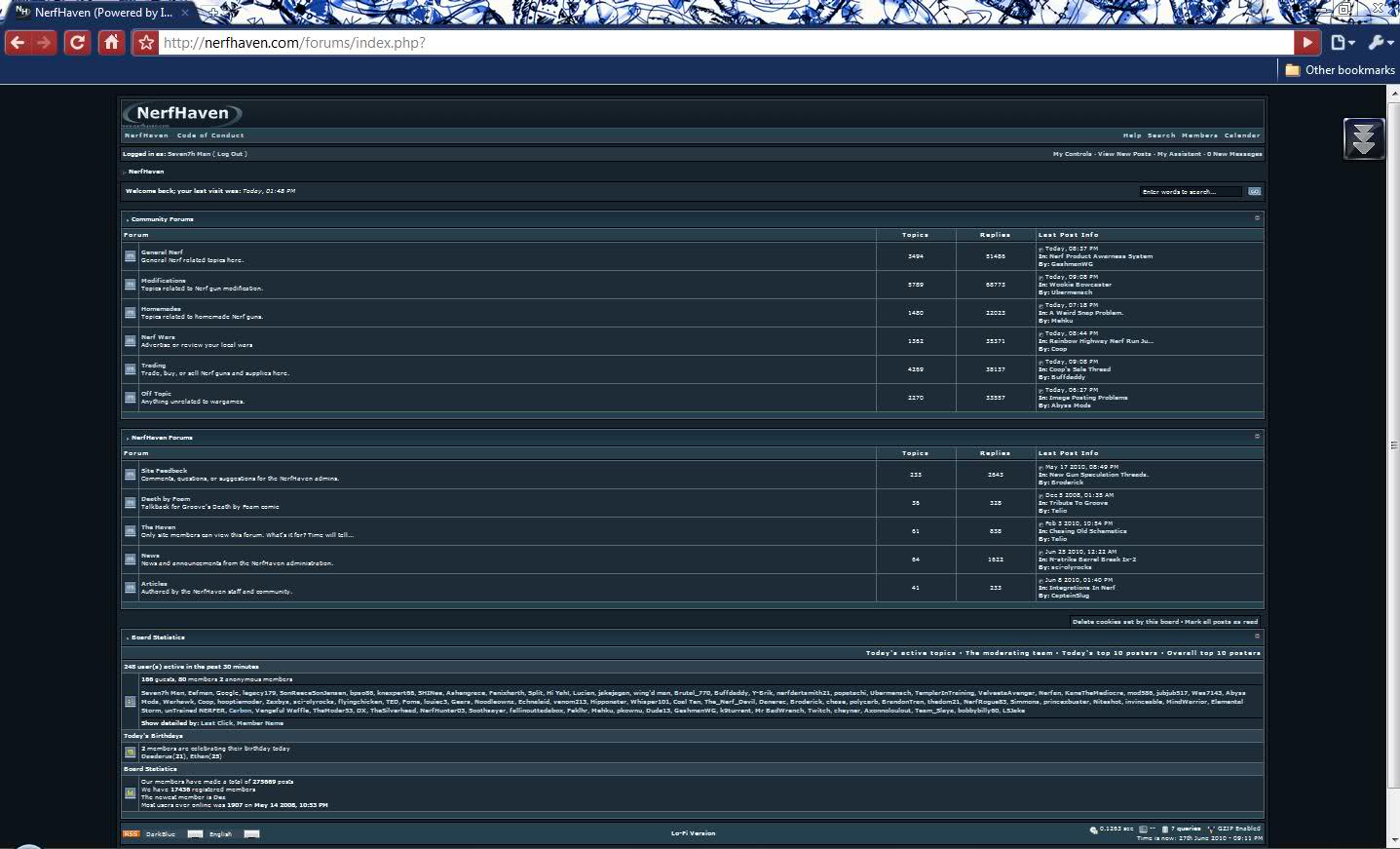Bookmark this page with the star icon
Viewport: 1400px width, 849px height.
(x=146, y=43)
